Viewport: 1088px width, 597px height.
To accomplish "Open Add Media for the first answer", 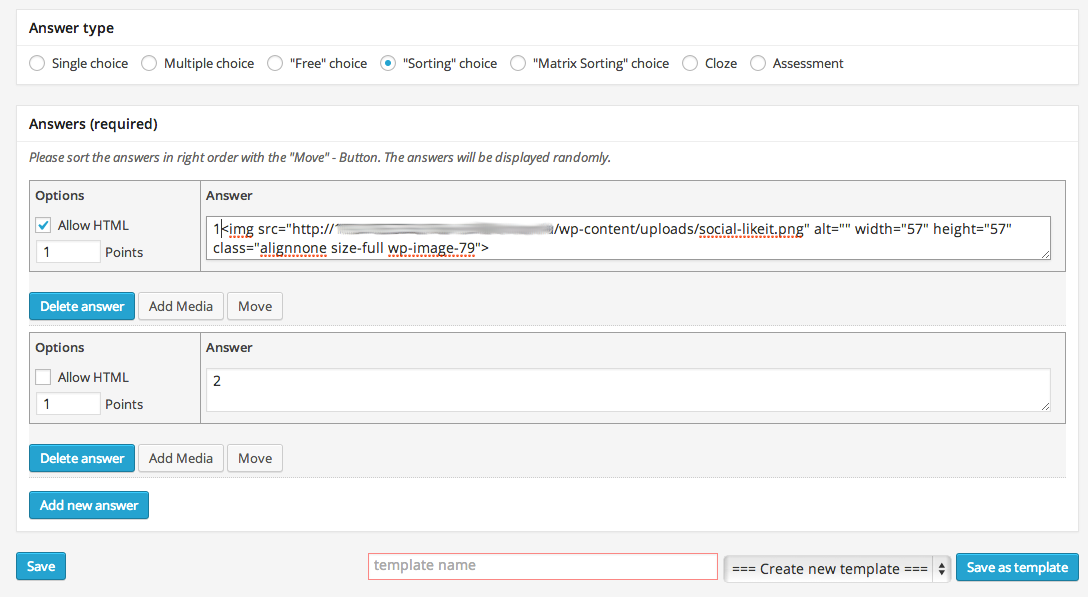I will click(x=181, y=306).
